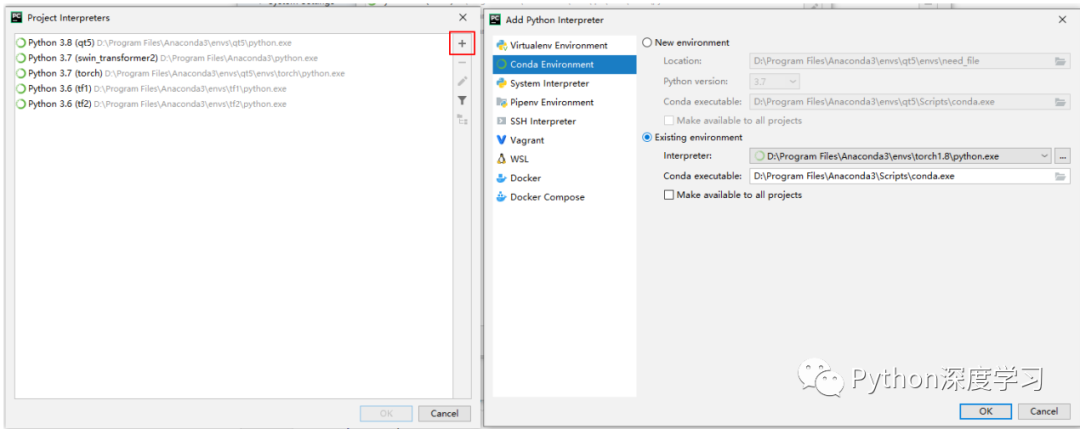1080x429 pixels.
Task: Choose WSL interpreter type
Action: pyautogui.click(x=565, y=159)
